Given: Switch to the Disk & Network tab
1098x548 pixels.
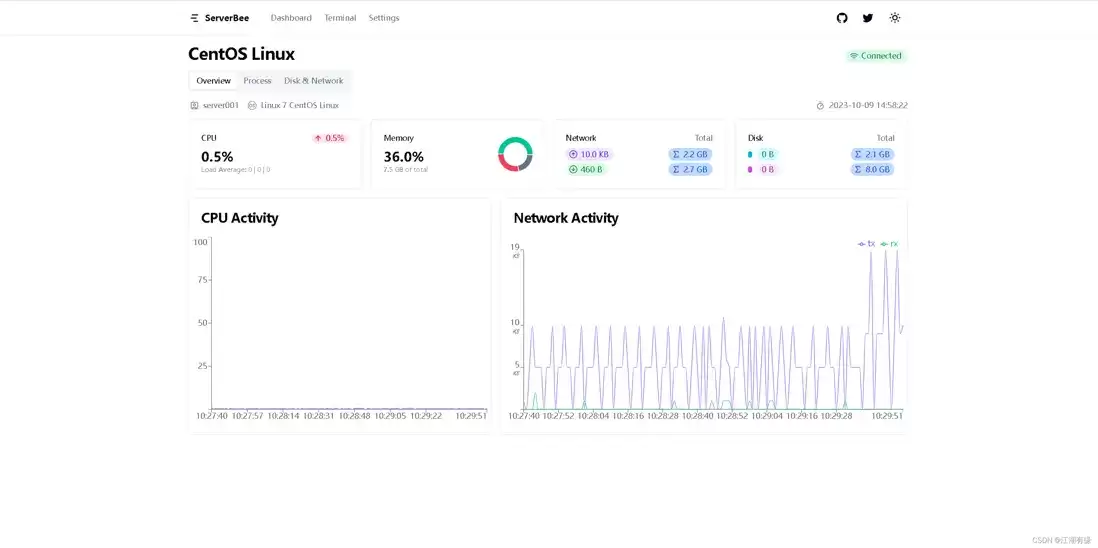Looking at the screenshot, I should (314, 81).
